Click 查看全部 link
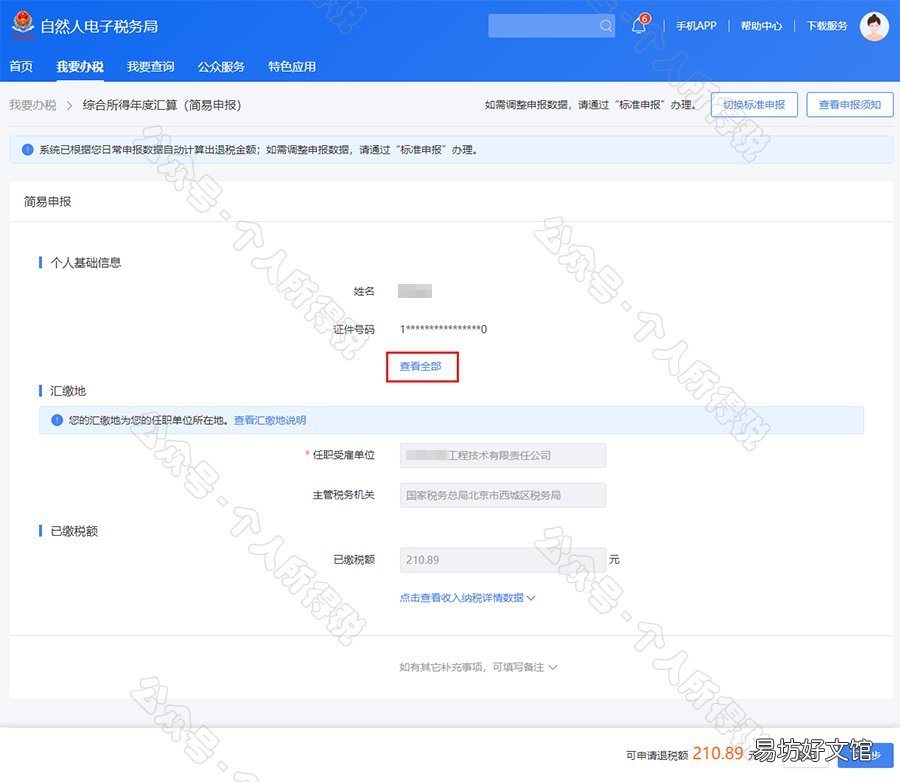The width and height of the screenshot is (900, 782). [421, 366]
